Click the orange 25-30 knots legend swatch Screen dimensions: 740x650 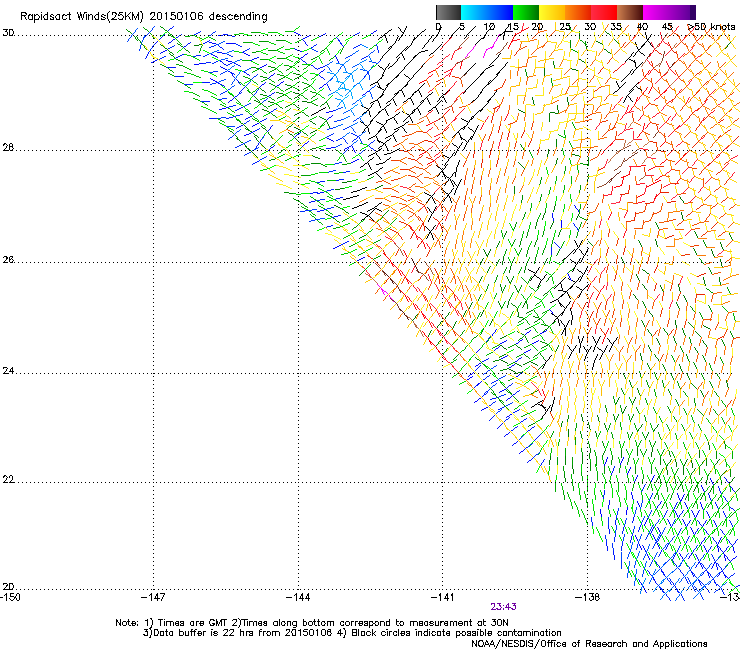[x=578, y=12]
